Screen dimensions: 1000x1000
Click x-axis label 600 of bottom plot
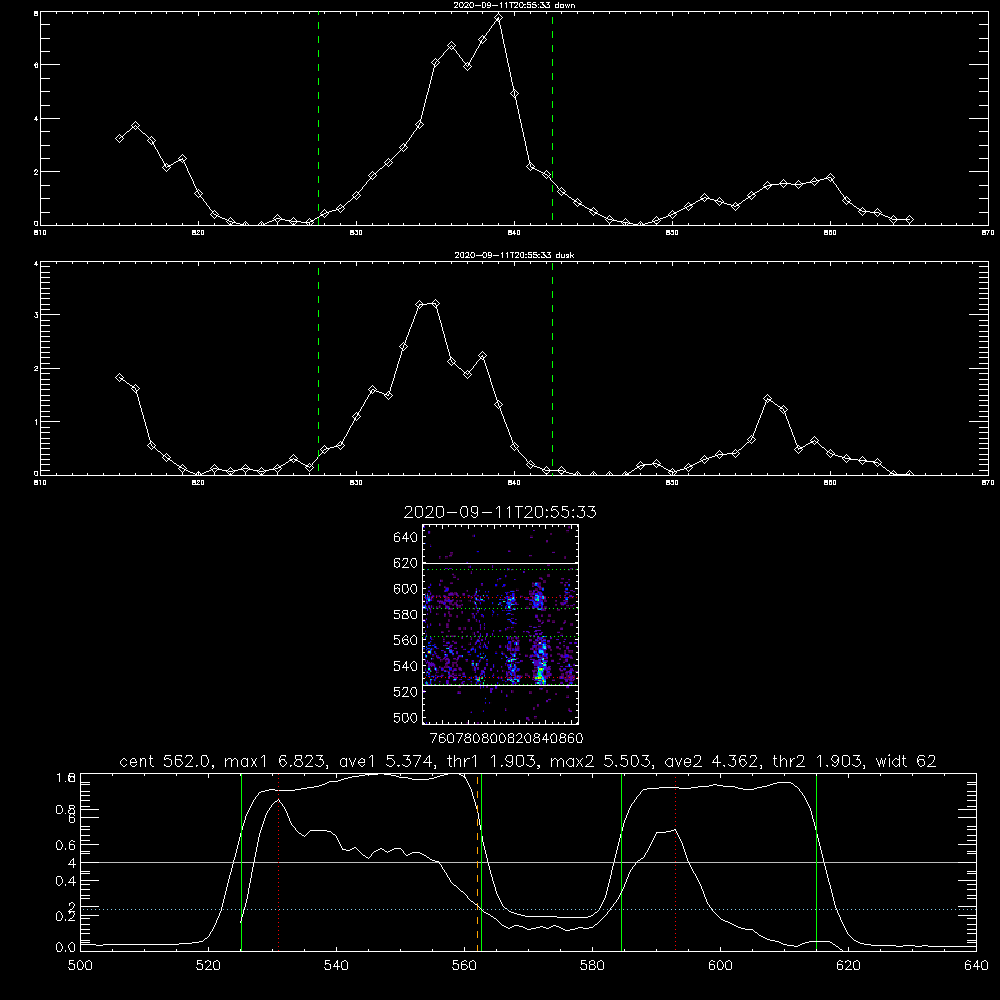point(720,966)
